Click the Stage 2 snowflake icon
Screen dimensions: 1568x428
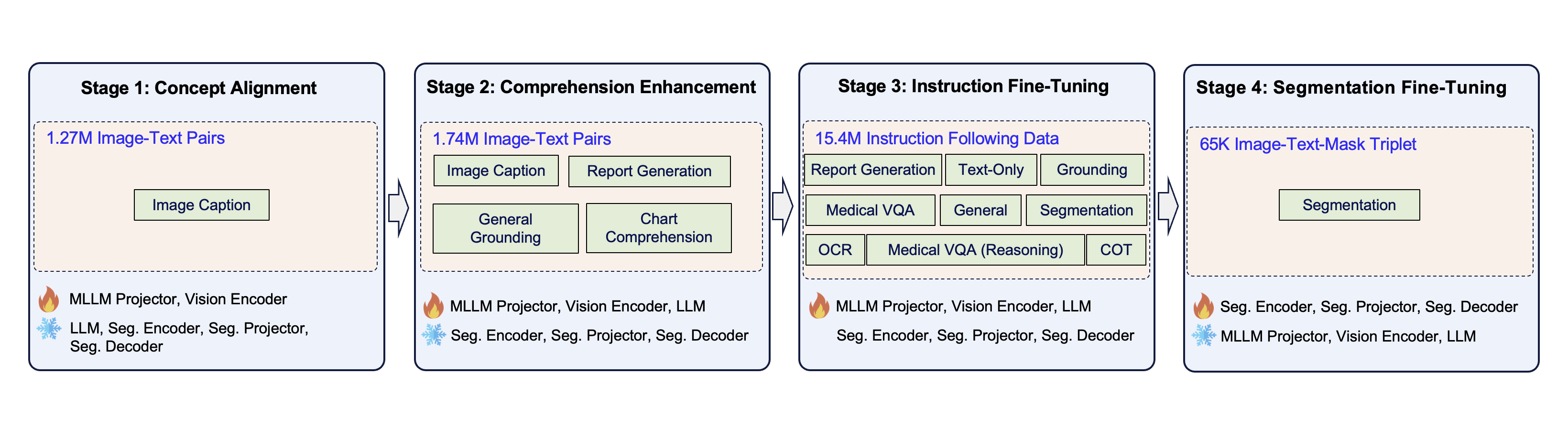pos(434,335)
